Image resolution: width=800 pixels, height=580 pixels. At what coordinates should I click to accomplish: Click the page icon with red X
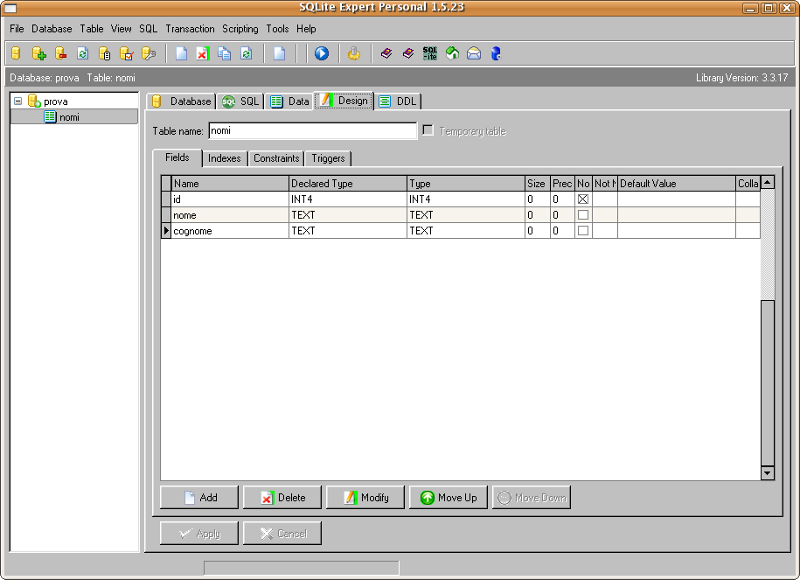(203, 54)
